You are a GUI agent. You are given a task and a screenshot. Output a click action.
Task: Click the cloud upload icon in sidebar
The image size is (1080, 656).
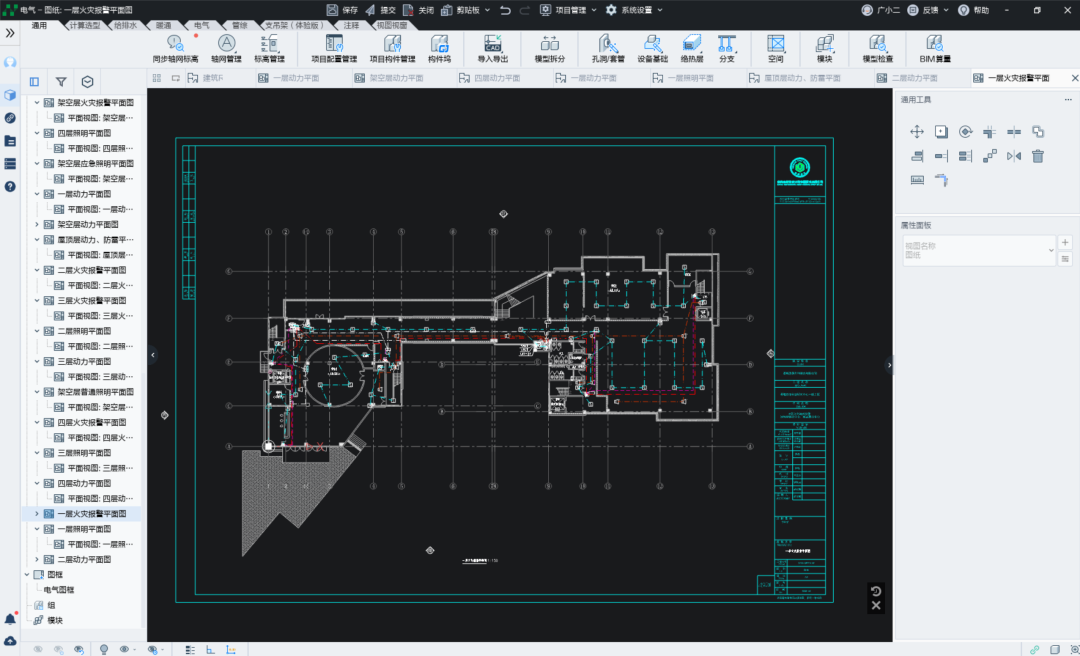(10, 641)
